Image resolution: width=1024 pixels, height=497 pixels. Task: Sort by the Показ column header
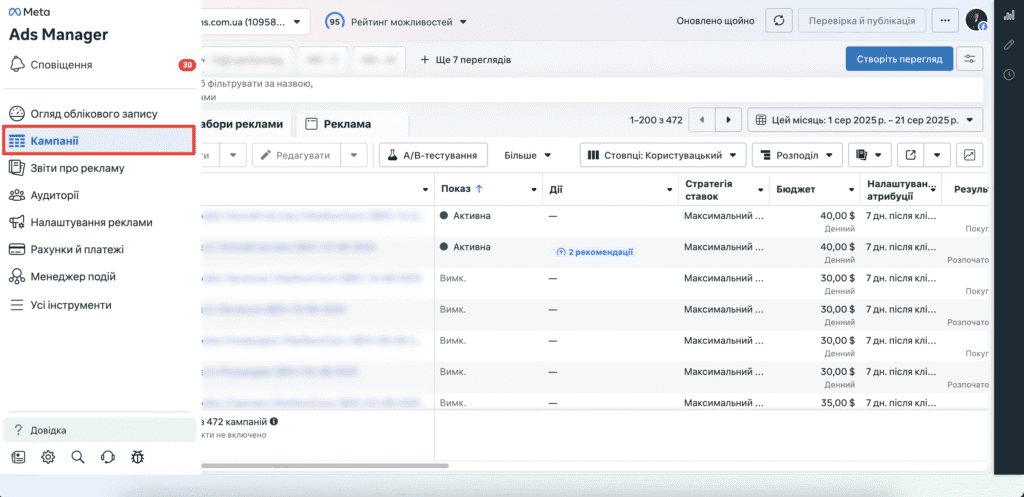[462, 189]
